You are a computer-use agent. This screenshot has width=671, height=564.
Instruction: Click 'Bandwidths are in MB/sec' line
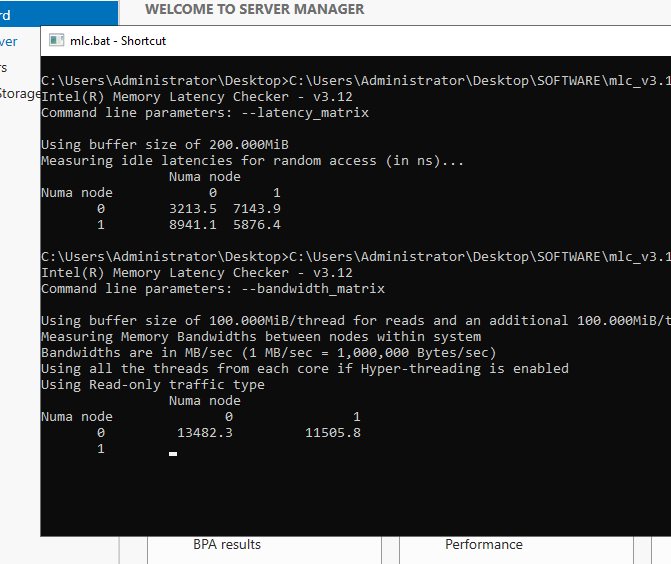click(269, 353)
